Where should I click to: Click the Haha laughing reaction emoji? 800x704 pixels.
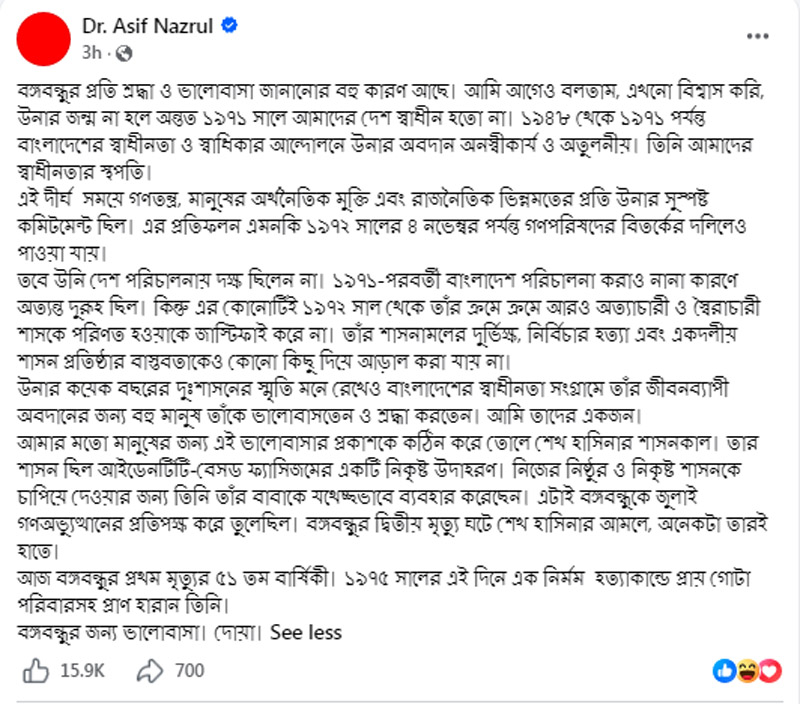click(747, 671)
